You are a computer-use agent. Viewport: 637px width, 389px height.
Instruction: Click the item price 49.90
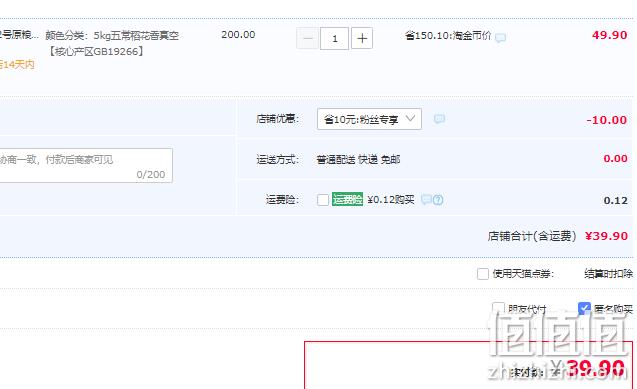pyautogui.click(x=609, y=35)
